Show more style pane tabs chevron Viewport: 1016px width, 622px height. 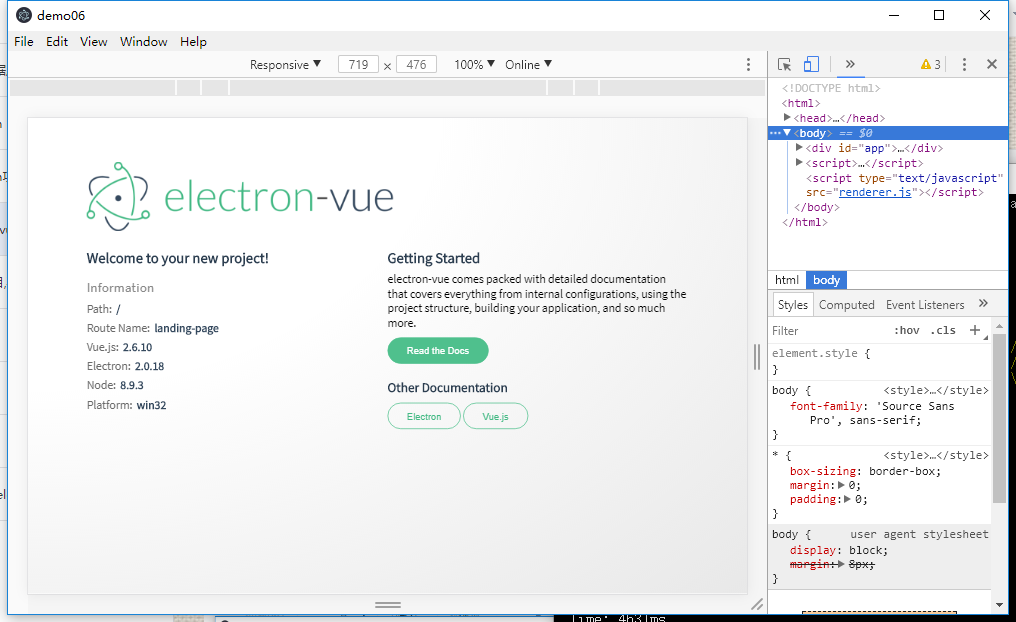point(983,304)
